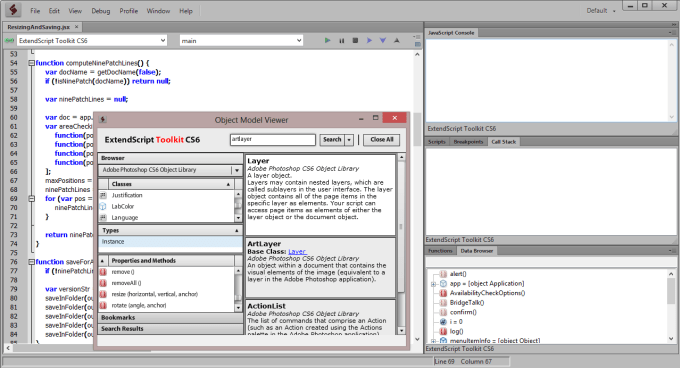Select the LabColor class entry

coord(123,206)
